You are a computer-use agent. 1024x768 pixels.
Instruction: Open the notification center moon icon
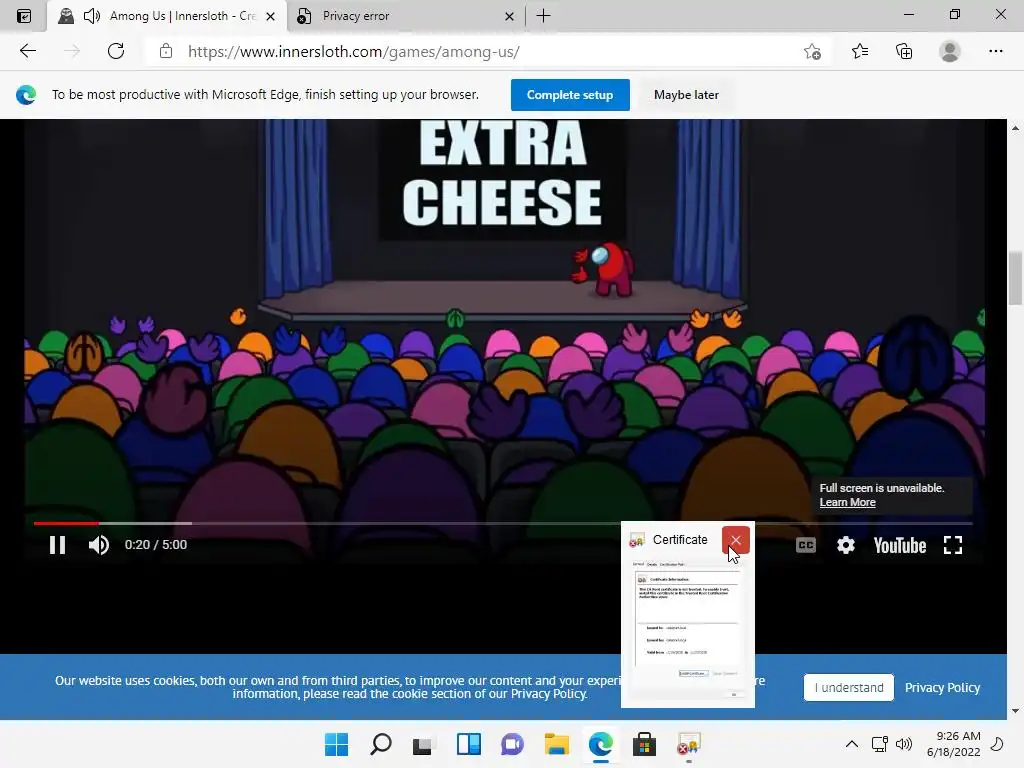tap(997, 744)
